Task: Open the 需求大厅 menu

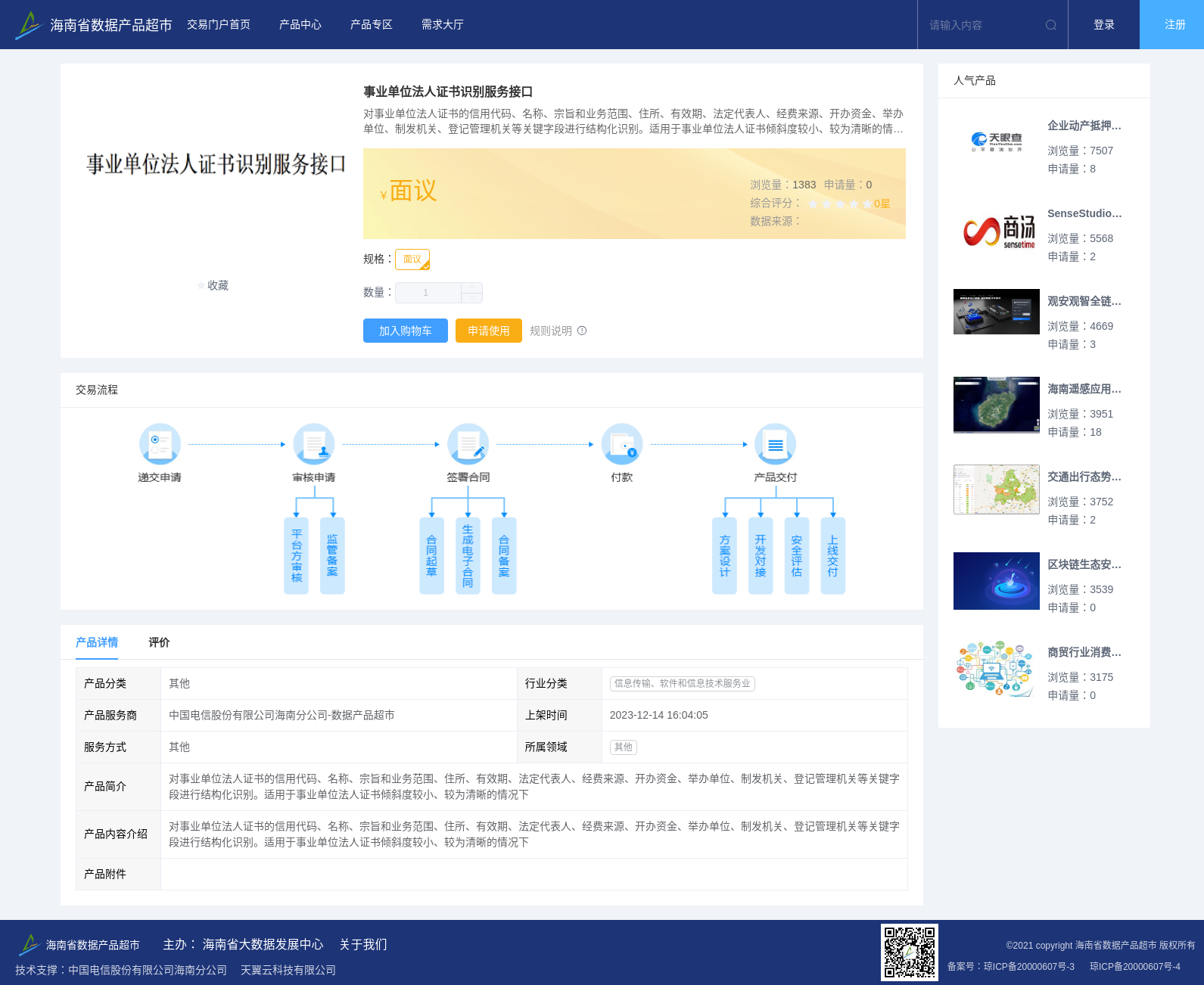Action: pyautogui.click(x=443, y=25)
